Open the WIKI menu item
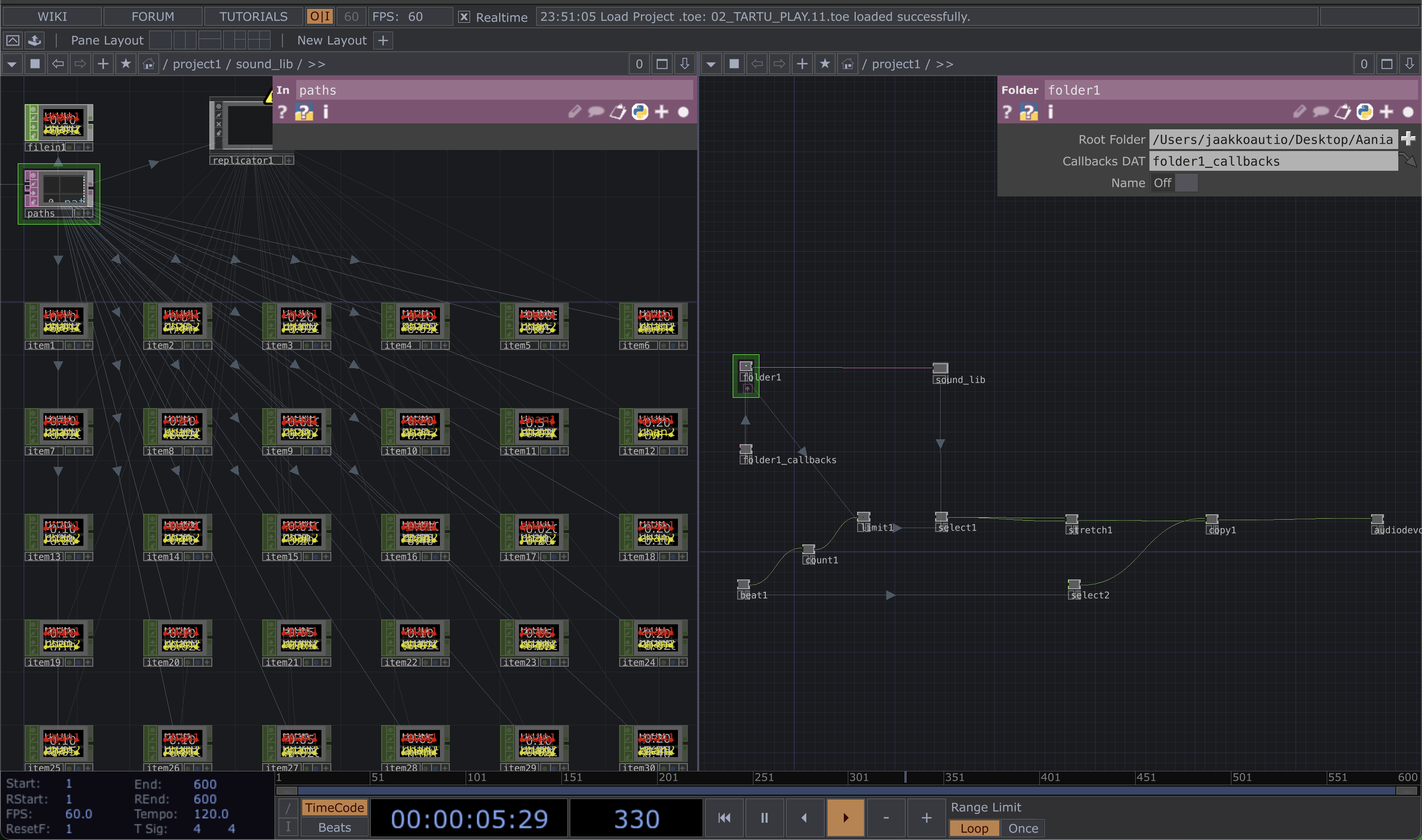This screenshot has height=840, width=1422. [x=52, y=16]
